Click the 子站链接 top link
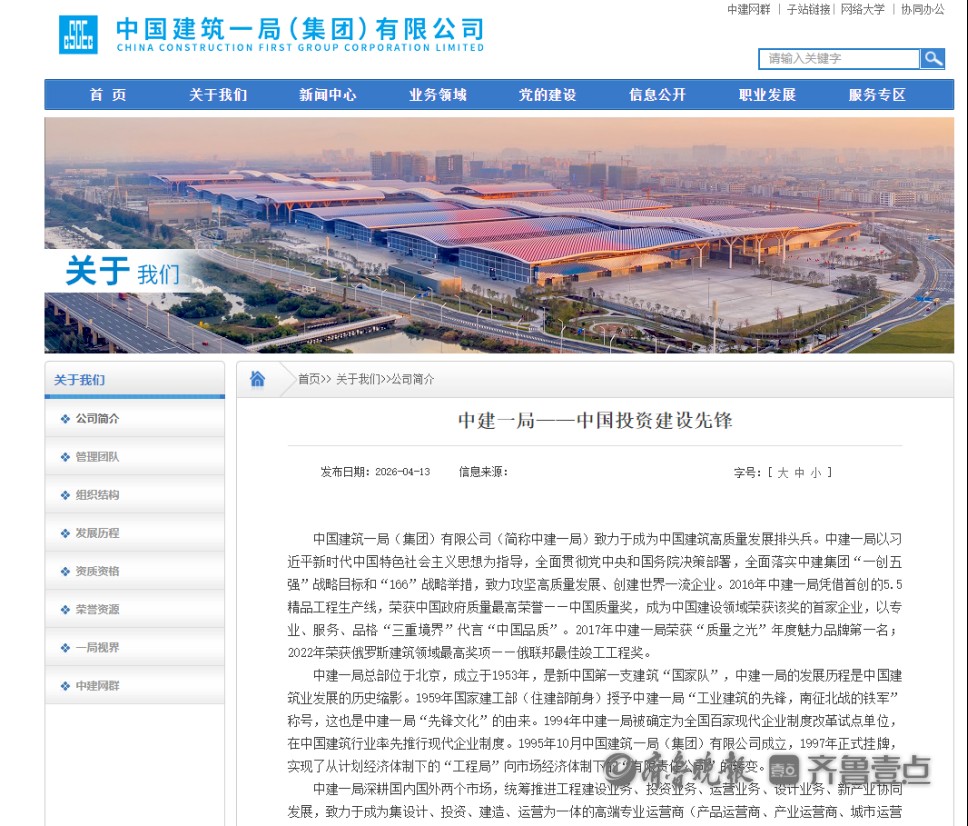 [x=808, y=9]
